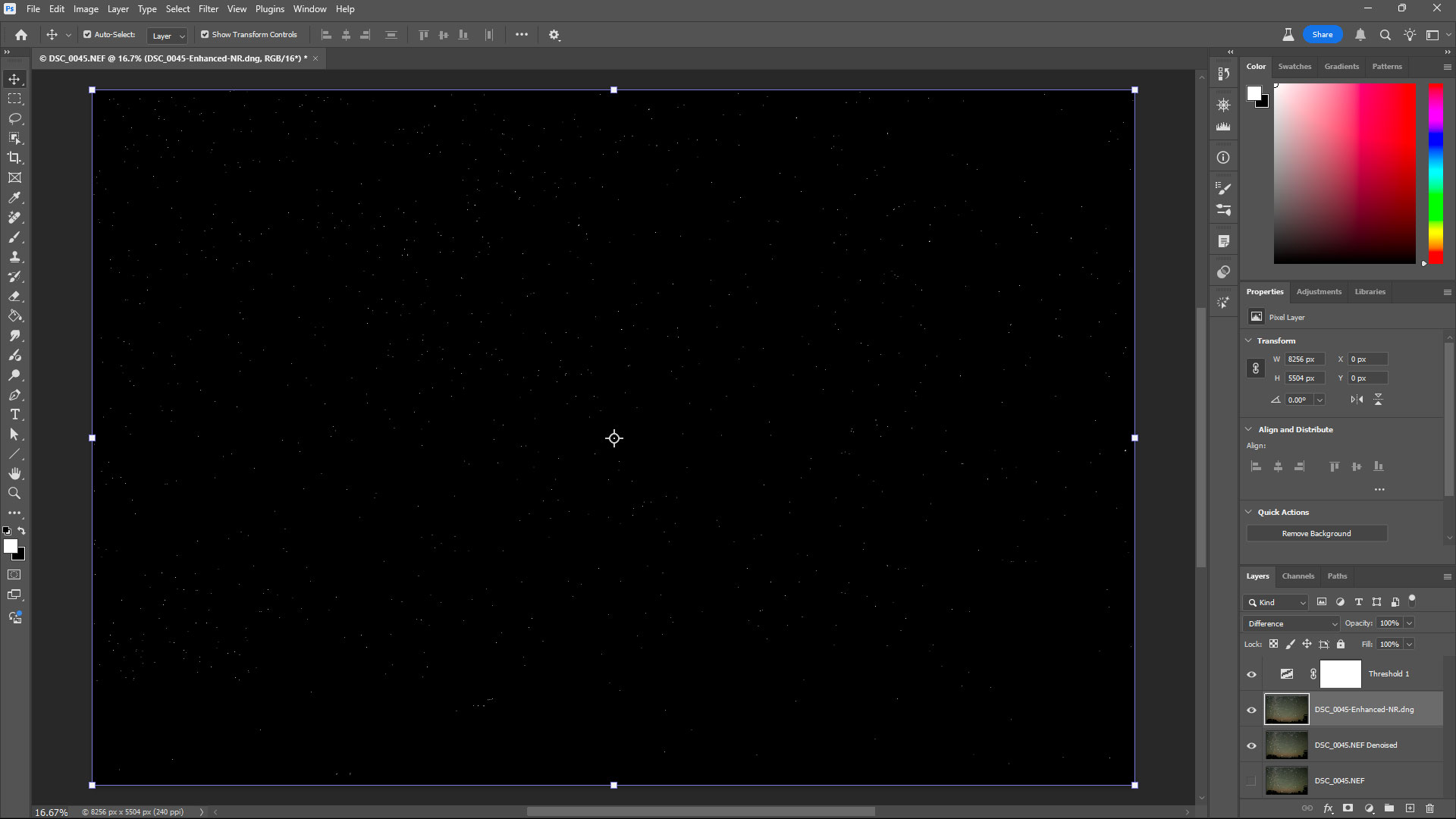Activate the Zoom tool

[14, 493]
